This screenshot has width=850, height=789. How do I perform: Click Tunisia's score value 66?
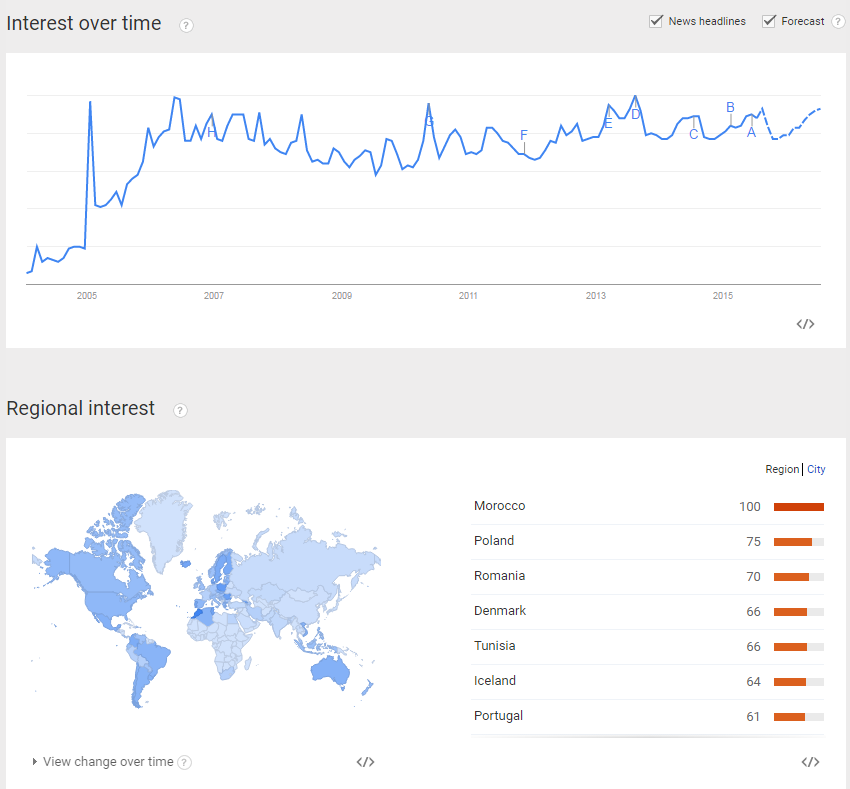[x=754, y=646]
